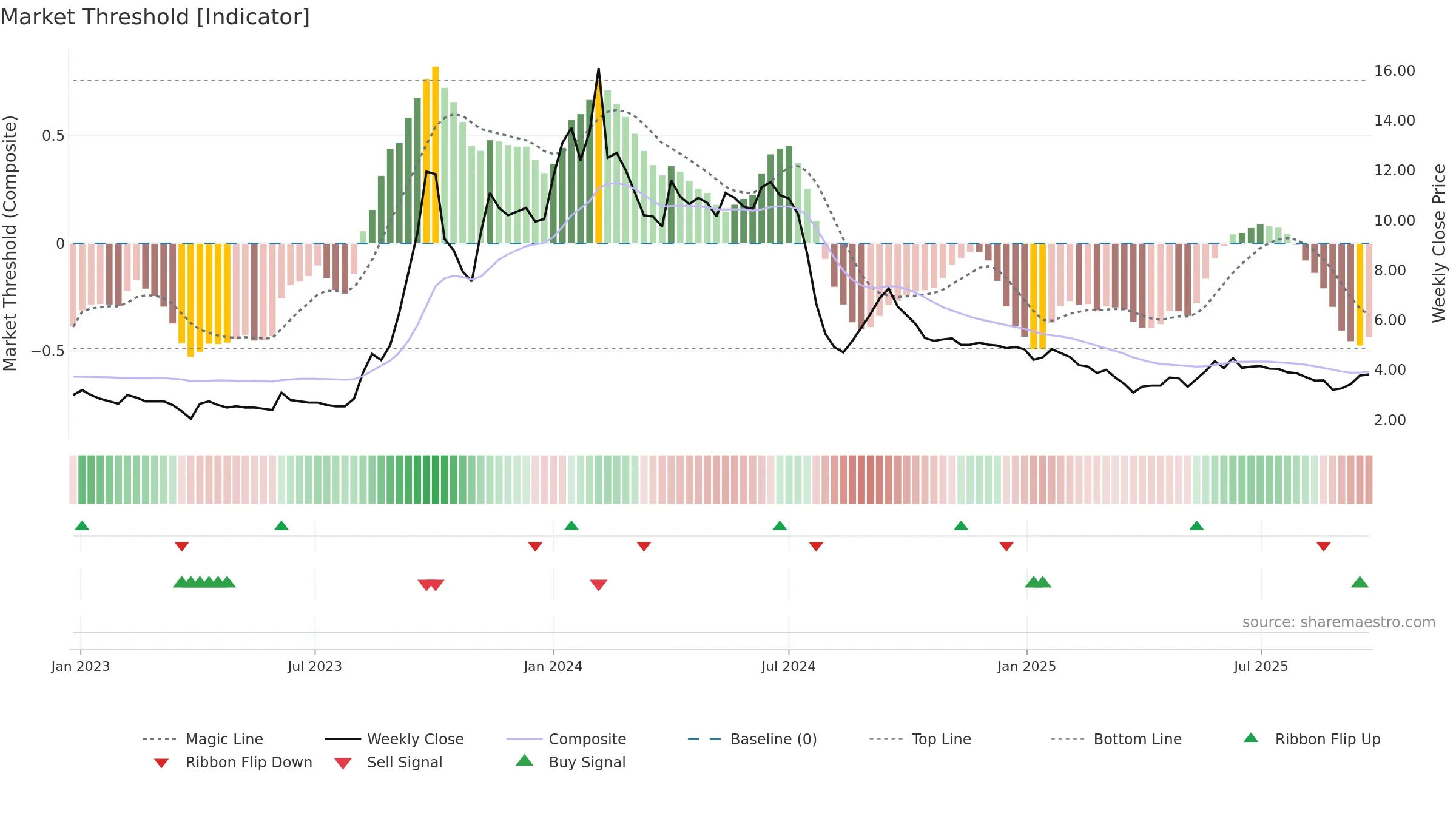1456x819 pixels.
Task: Click the last Buy Signal triangle in late 2025
Action: click(1360, 582)
